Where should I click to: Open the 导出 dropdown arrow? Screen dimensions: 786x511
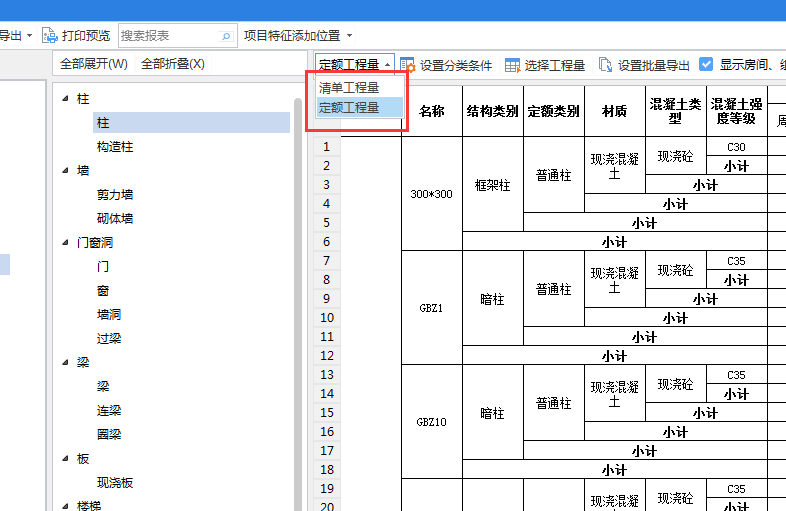[29, 36]
